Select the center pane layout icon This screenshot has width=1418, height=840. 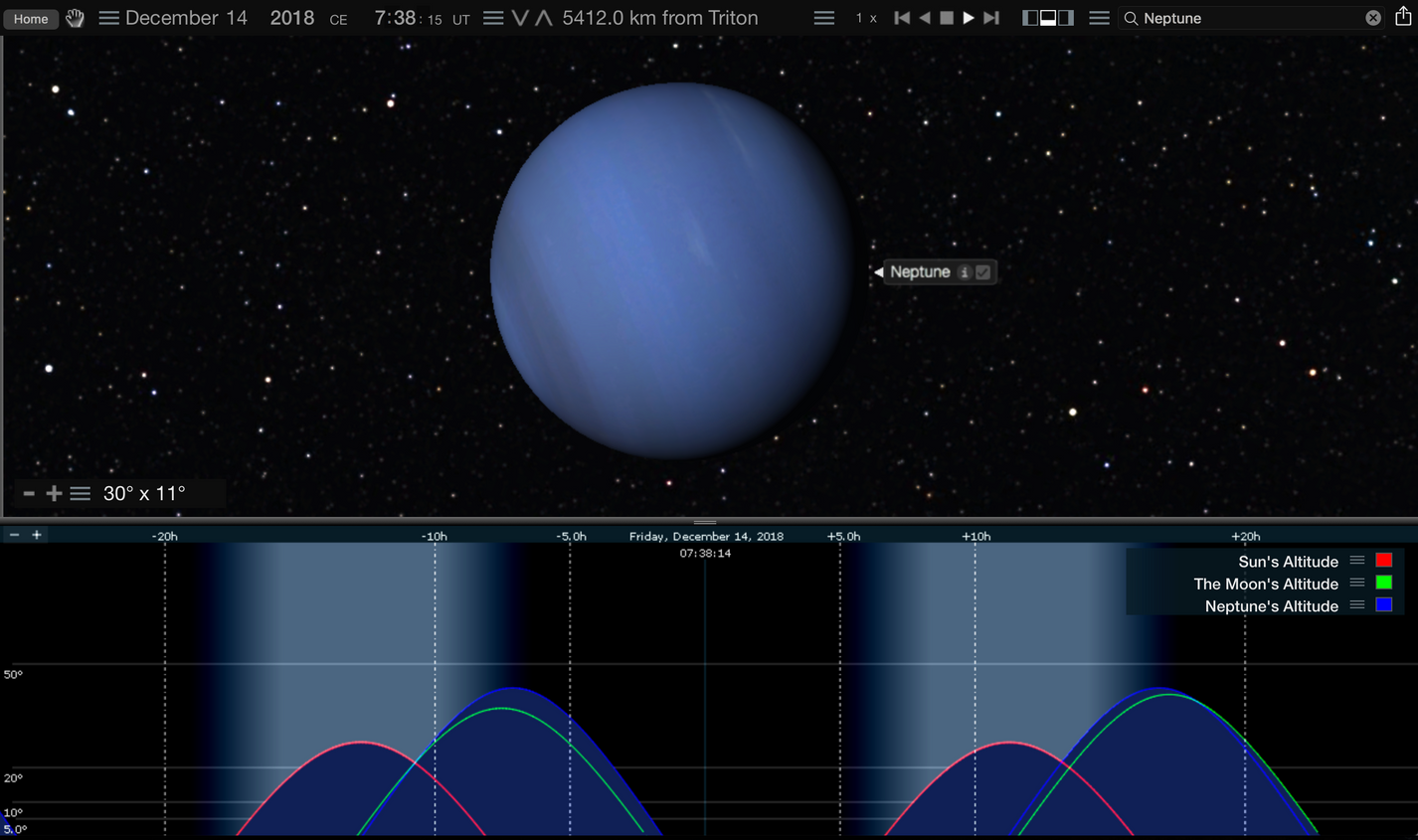point(1048,17)
